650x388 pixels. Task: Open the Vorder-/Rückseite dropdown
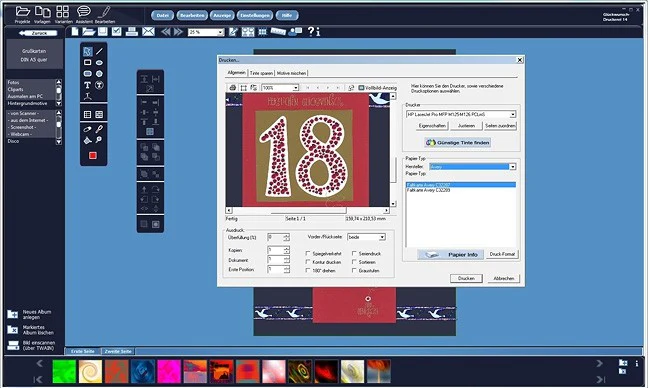[x=366, y=237]
